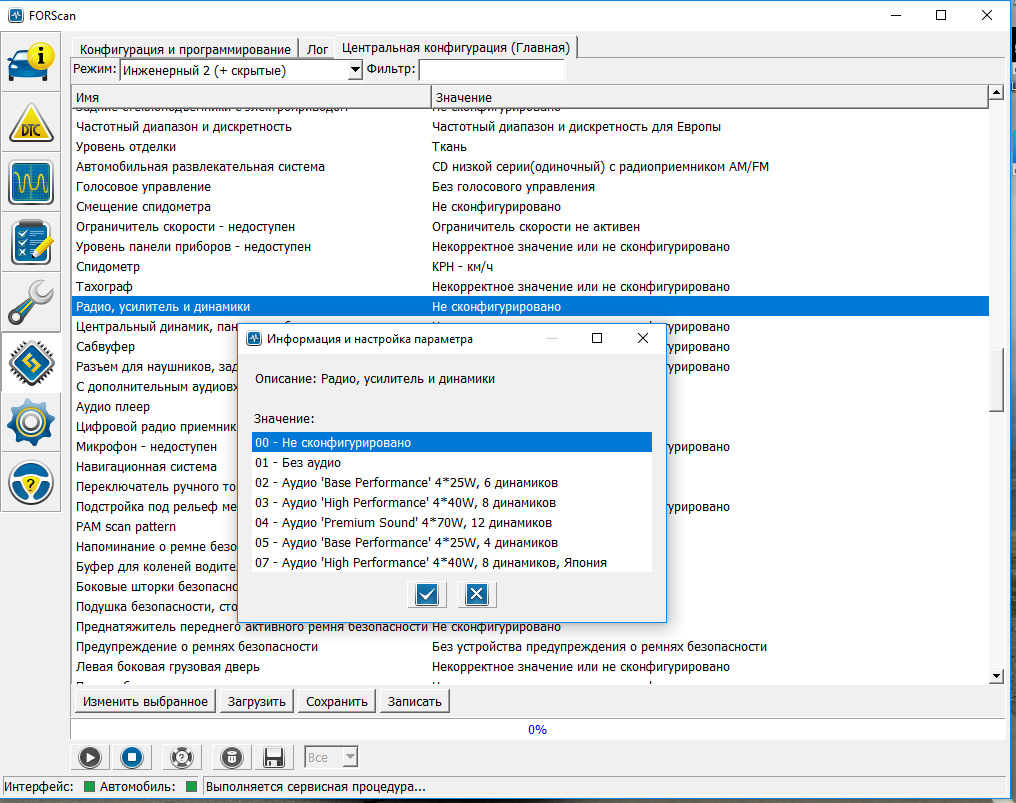Click the 'Имя' column header
The width and height of the screenshot is (1016, 803).
251,97
